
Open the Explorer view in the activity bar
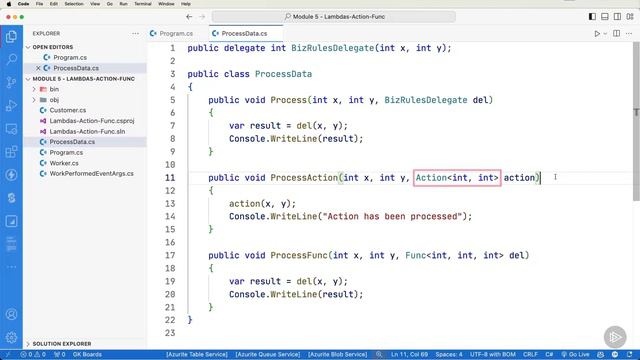pyautogui.click(x=11, y=37)
